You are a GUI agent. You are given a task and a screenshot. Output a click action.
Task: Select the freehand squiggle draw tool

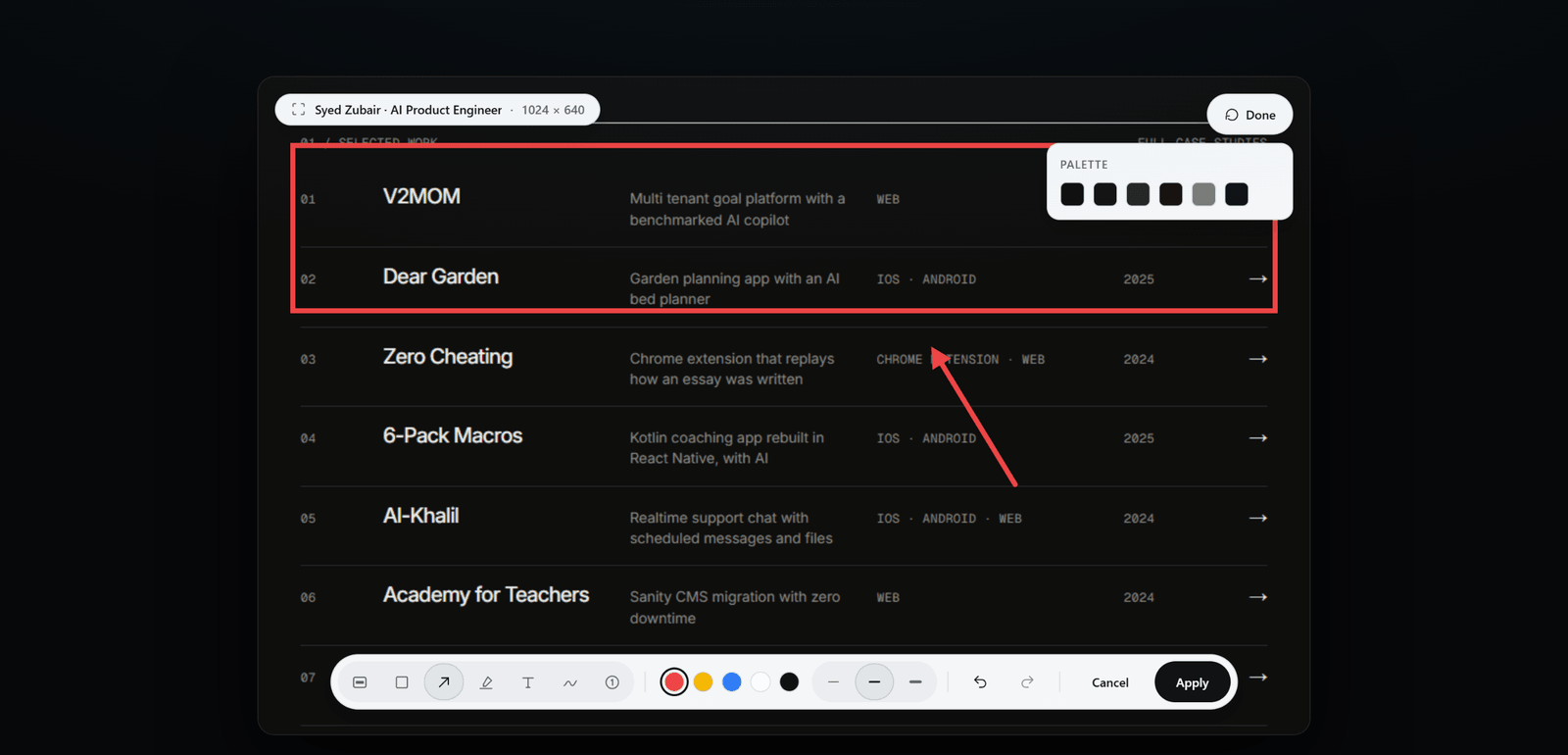570,682
